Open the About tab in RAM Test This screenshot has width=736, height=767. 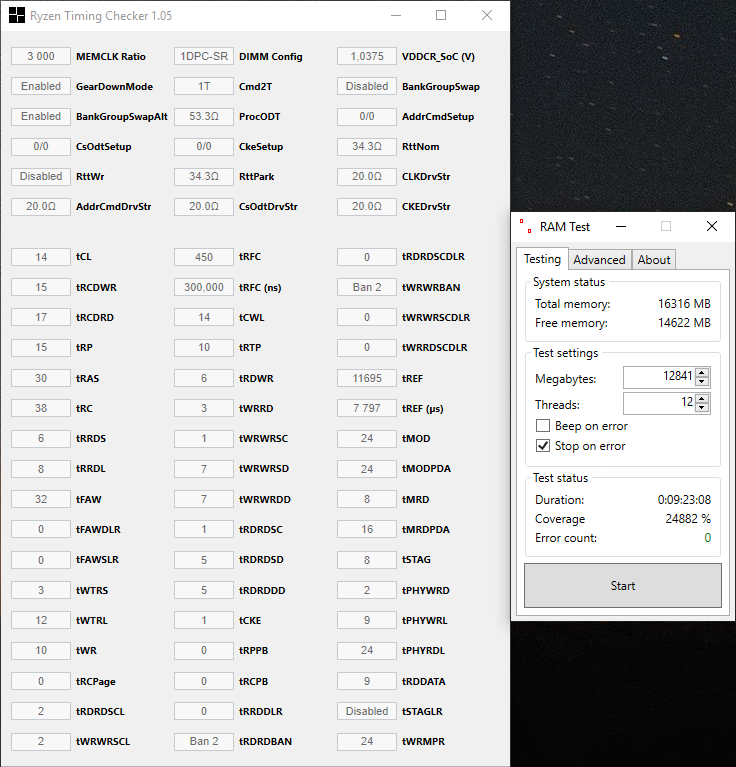pos(654,260)
